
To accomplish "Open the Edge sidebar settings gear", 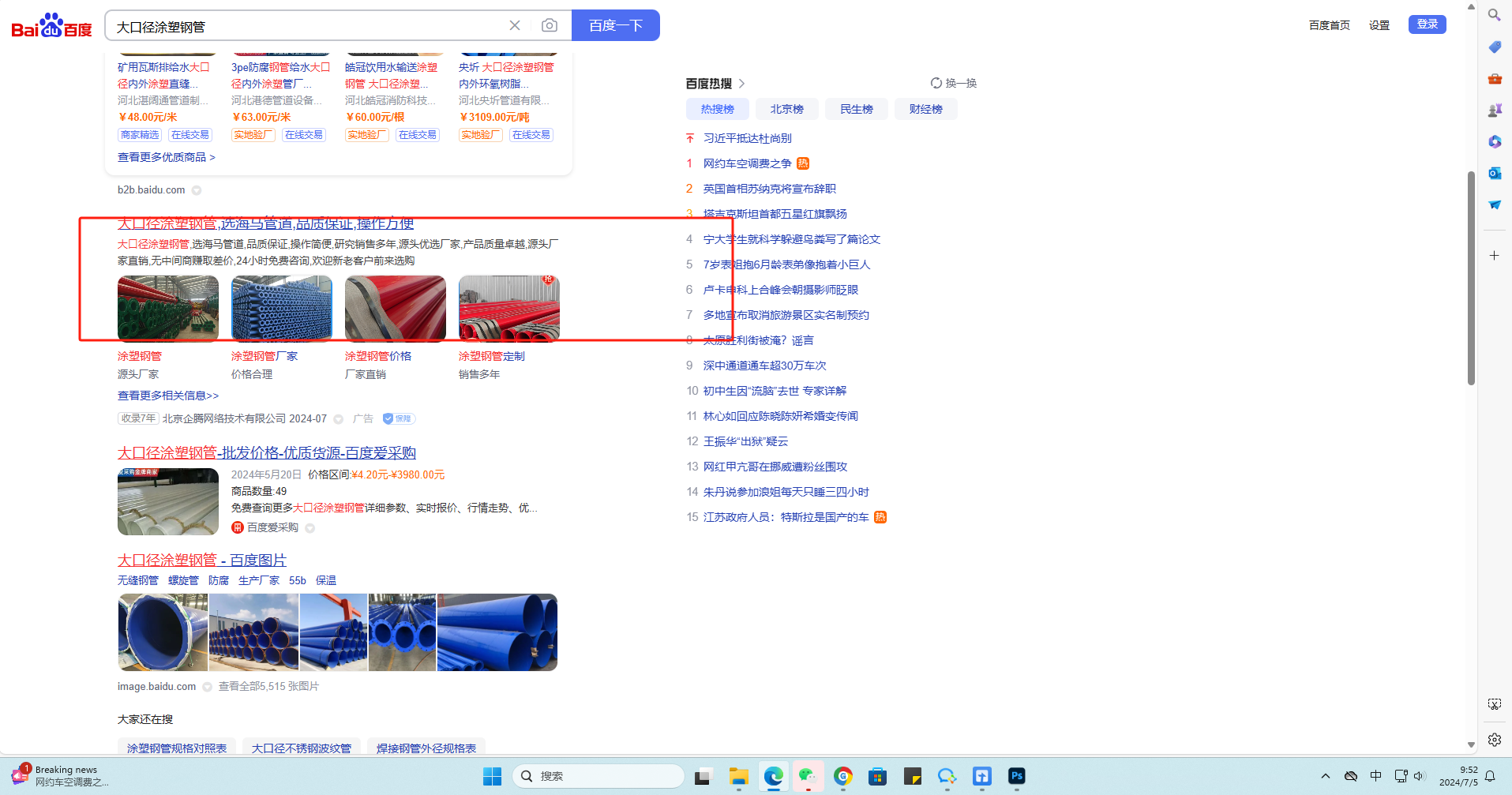I will click(x=1495, y=740).
